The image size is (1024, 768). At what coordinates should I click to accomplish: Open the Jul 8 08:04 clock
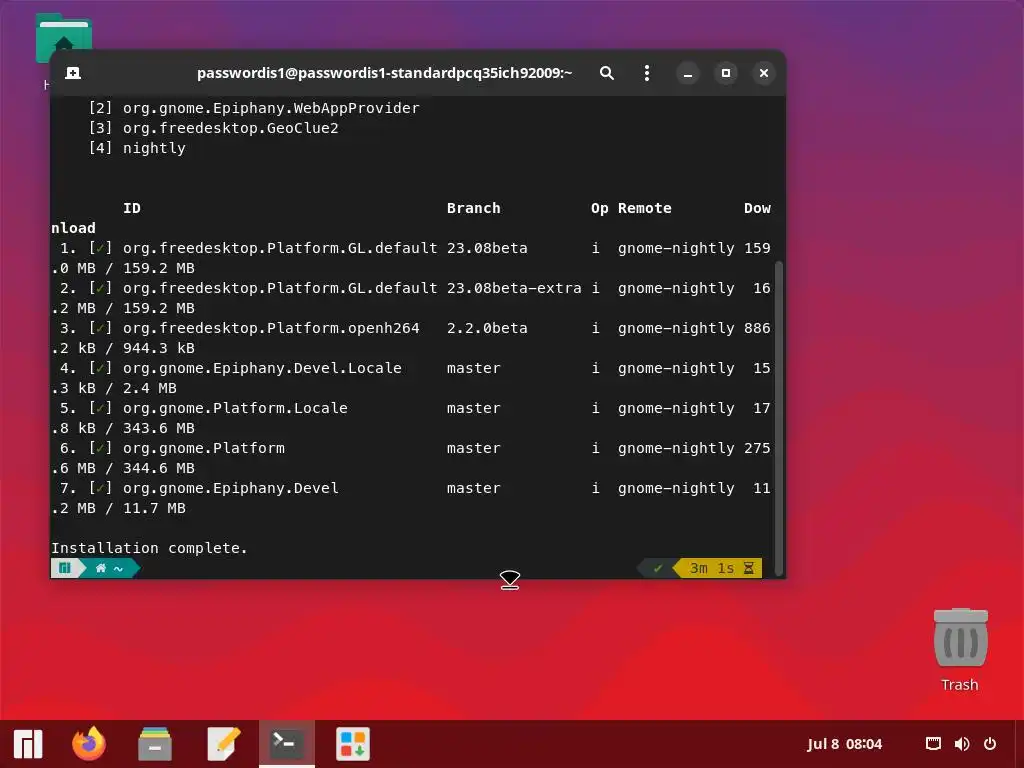click(x=844, y=744)
